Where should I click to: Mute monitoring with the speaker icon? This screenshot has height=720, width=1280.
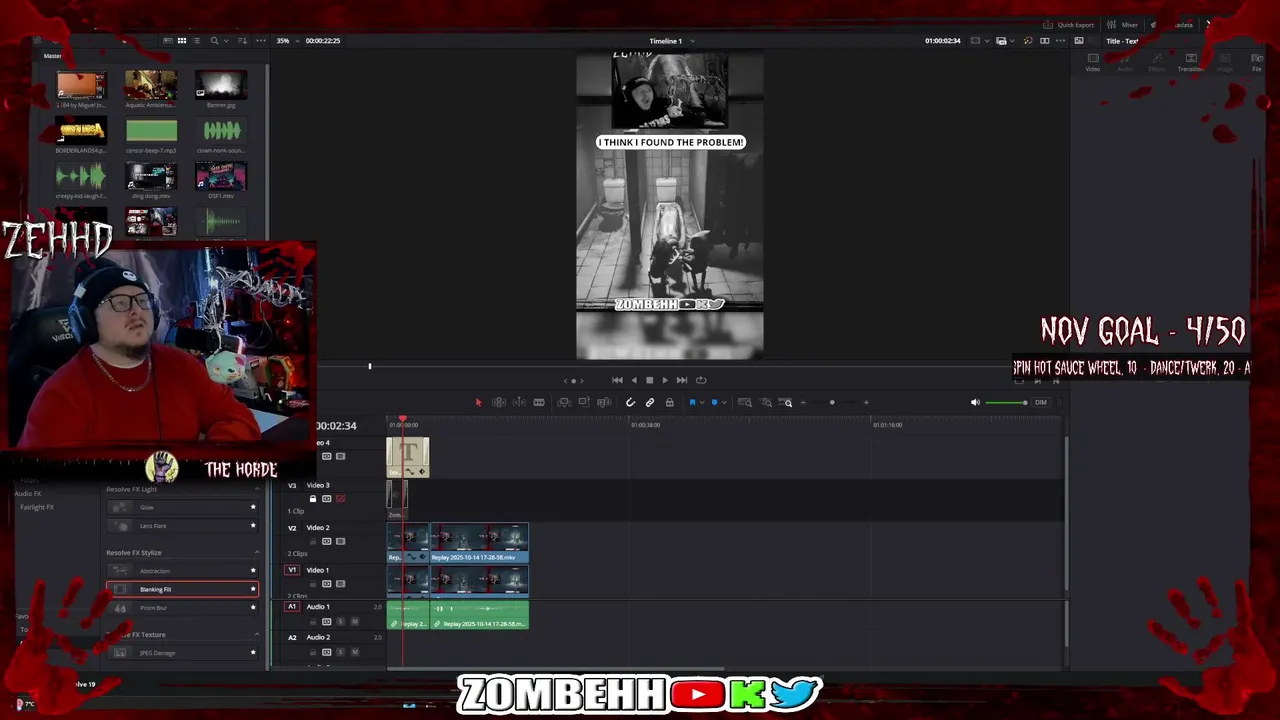coord(975,402)
